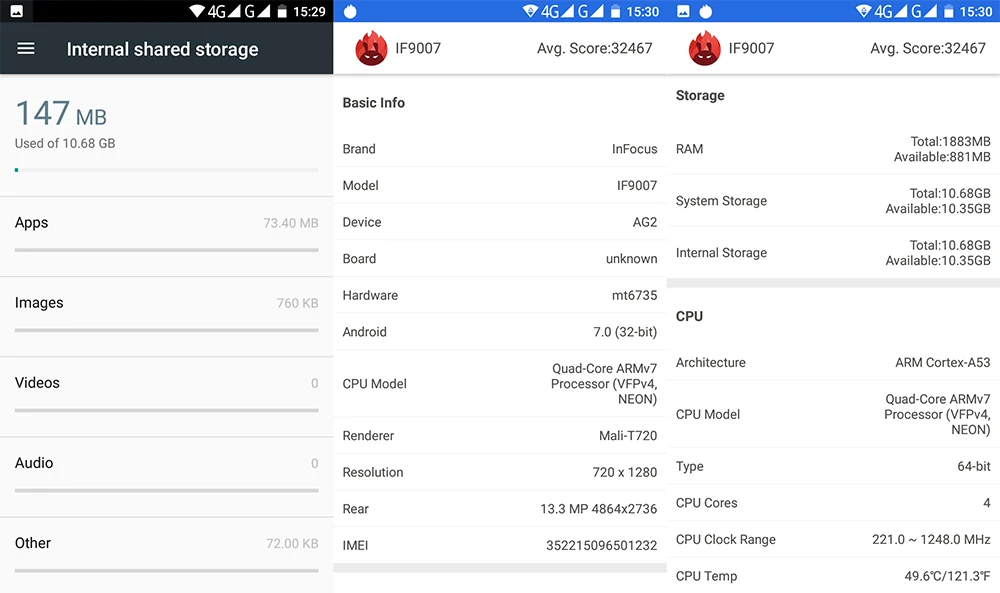Tap 'Avg. Score:32467' on Storage CPU screen
Screen dimensions: 1000x593
click(x=928, y=48)
